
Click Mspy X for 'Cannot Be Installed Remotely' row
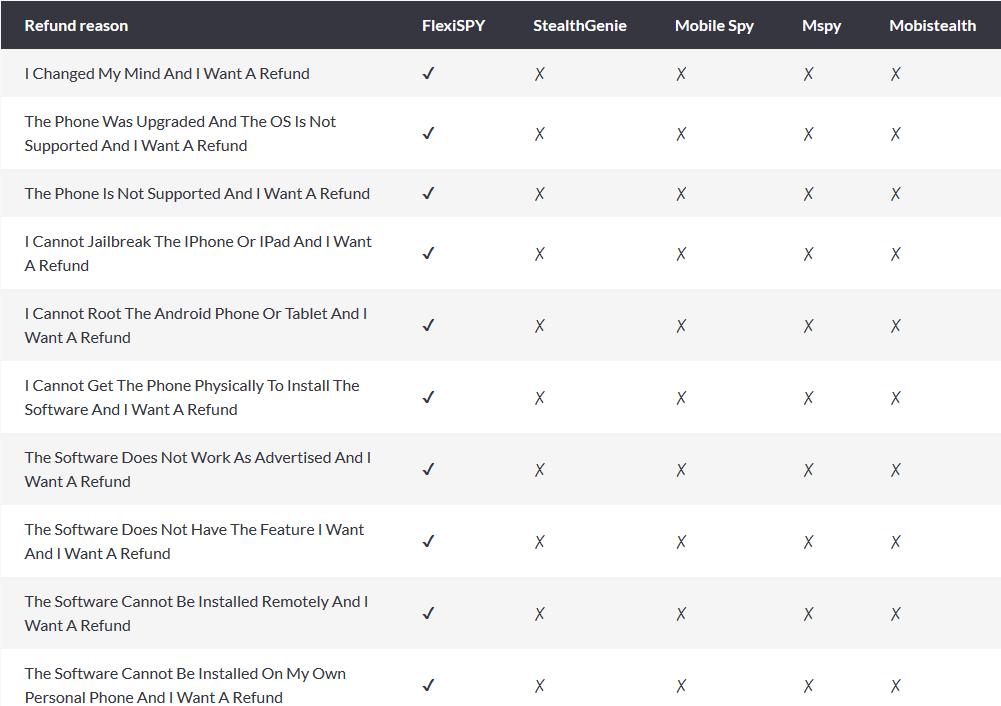808,613
